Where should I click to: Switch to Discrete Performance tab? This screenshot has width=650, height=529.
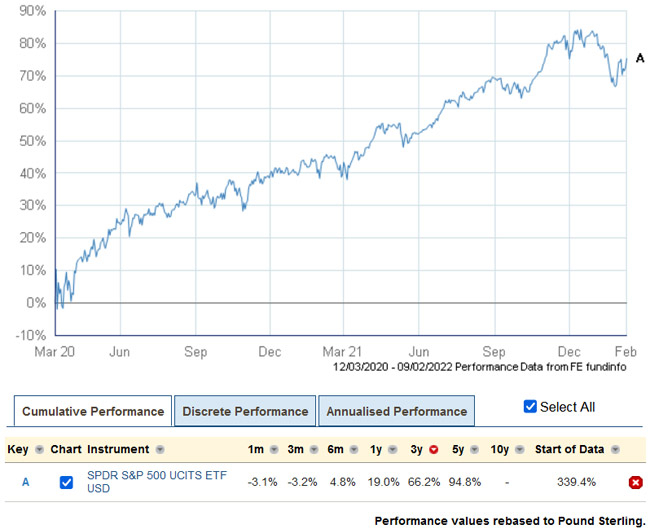245,411
